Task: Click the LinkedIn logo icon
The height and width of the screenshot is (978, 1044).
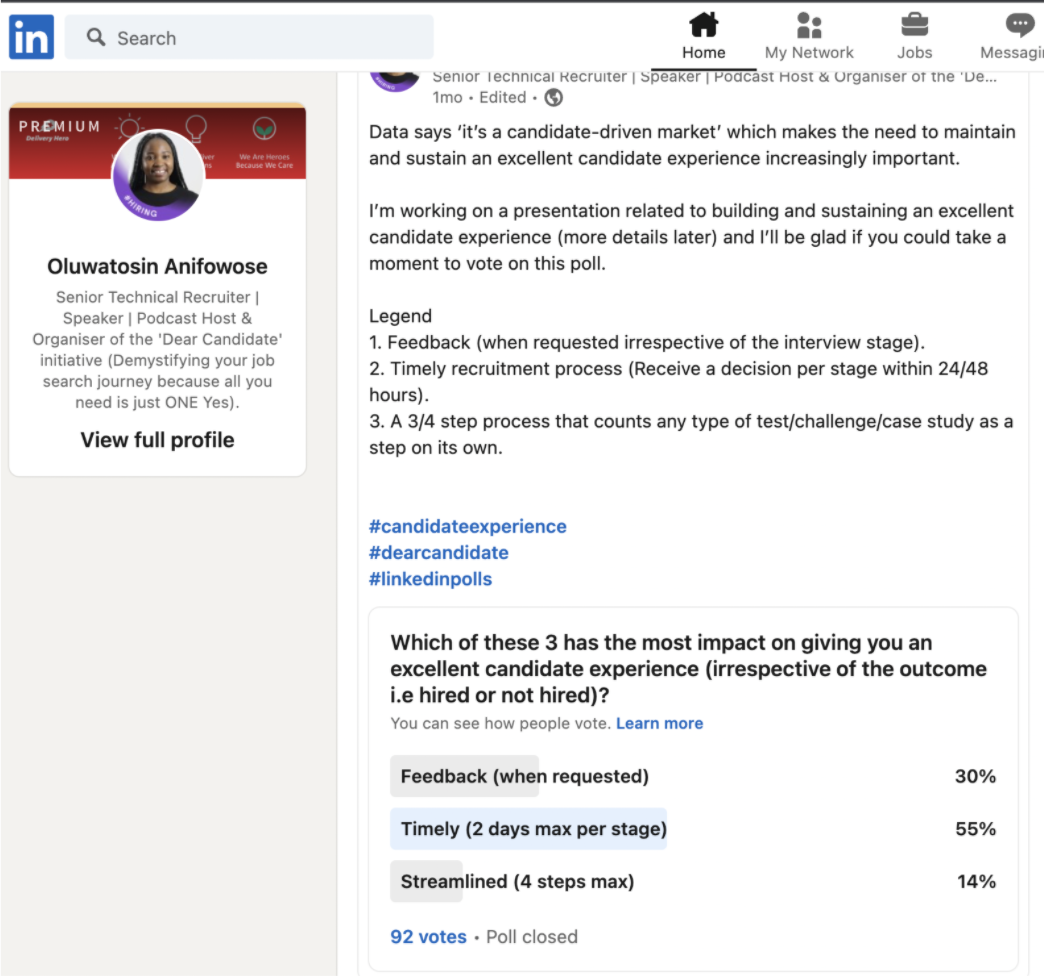Action: (31, 37)
